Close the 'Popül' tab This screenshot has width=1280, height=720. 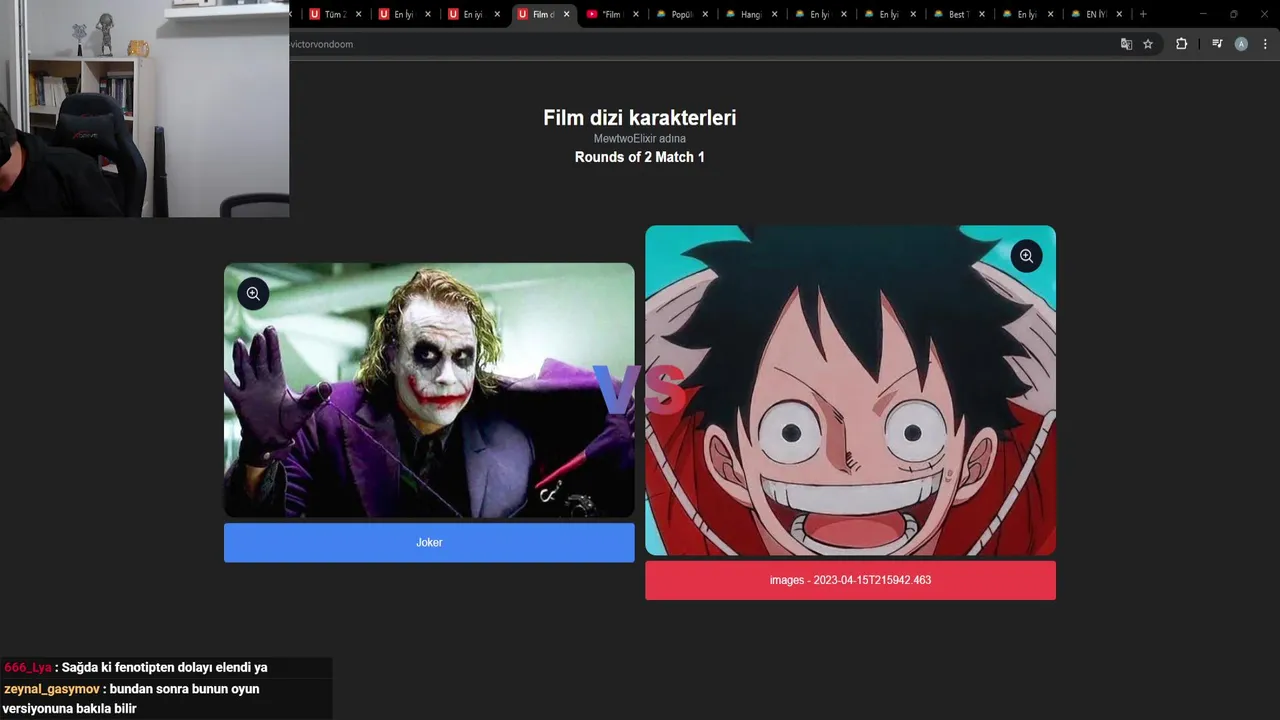(x=705, y=14)
